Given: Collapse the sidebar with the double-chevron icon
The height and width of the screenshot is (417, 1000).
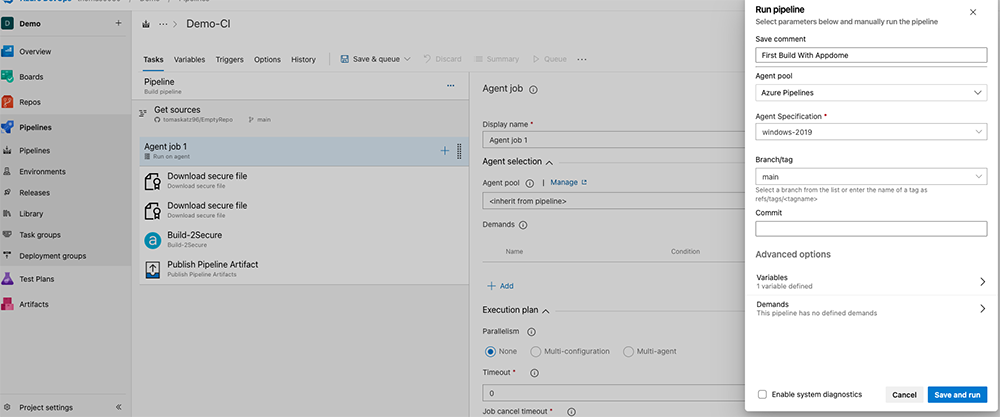Looking at the screenshot, I should [118, 407].
